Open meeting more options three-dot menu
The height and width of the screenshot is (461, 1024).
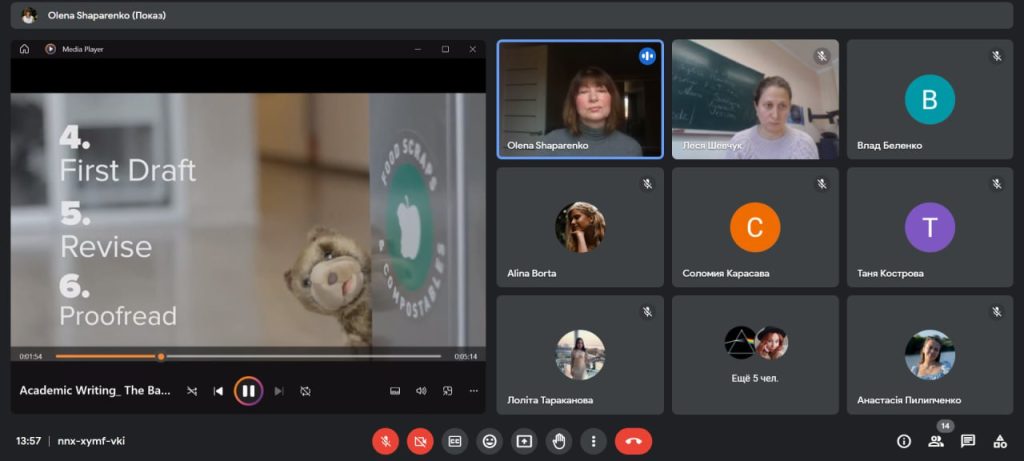[x=594, y=441]
